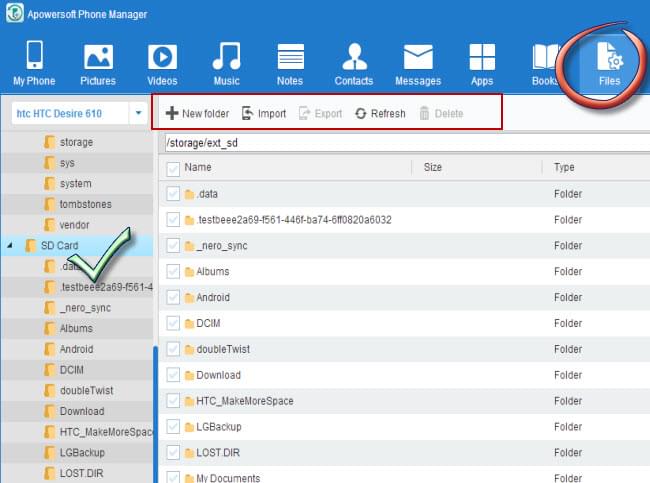Screen dimensions: 650x483
Task: Select Android in the sidebar tree
Action: pos(76,349)
